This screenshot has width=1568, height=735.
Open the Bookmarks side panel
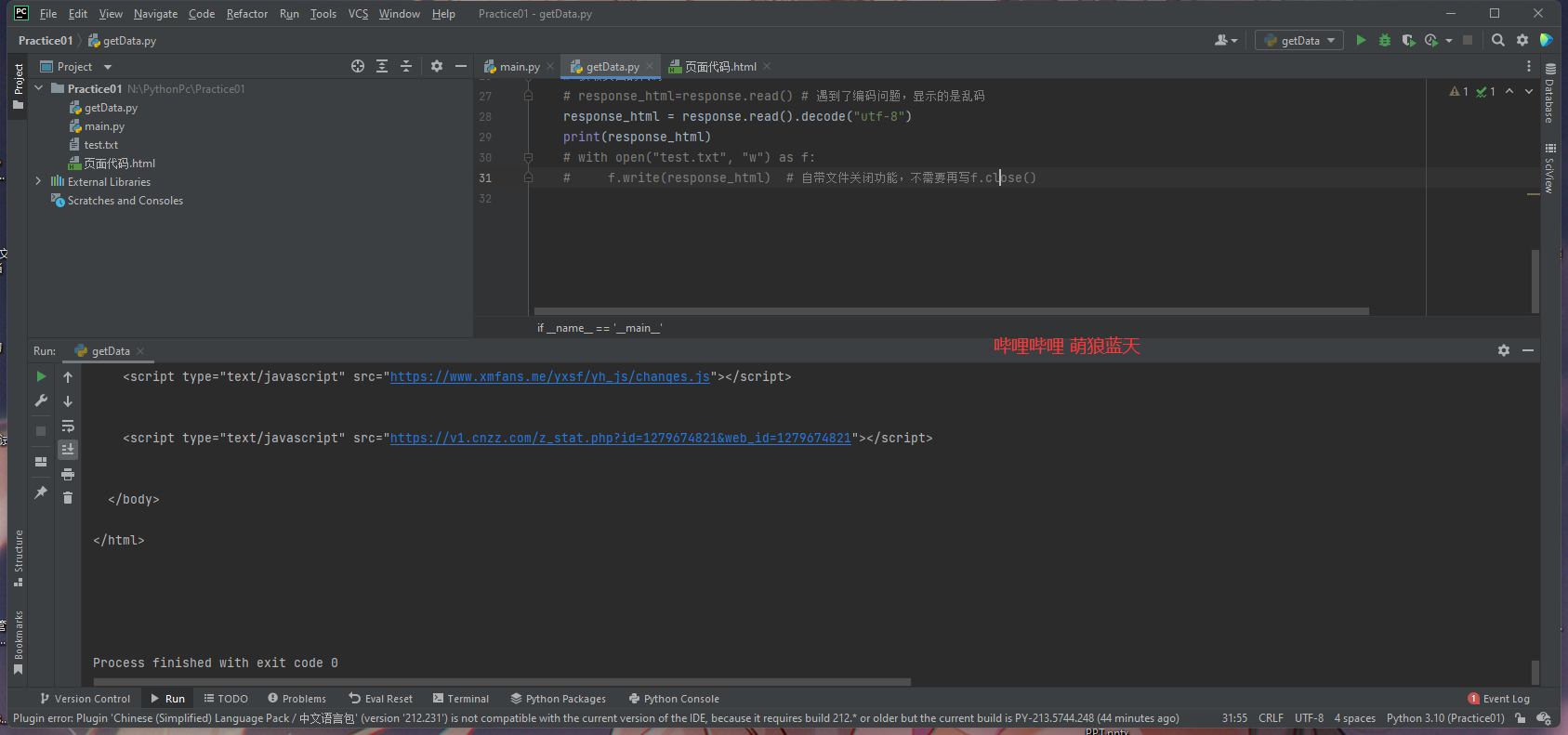18,642
